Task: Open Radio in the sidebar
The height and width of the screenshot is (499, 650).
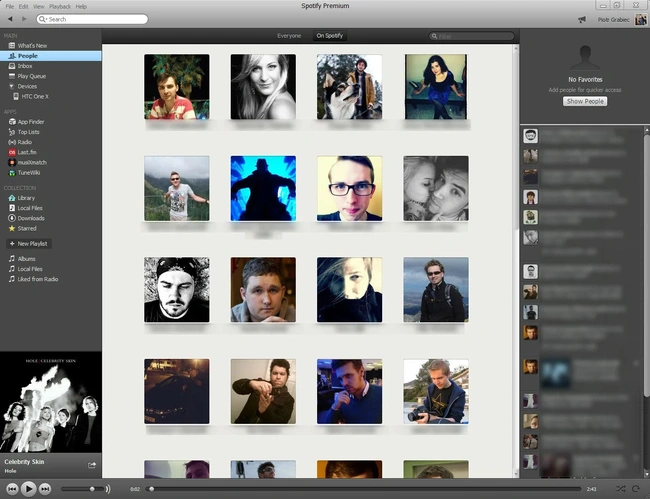Action: point(24,142)
